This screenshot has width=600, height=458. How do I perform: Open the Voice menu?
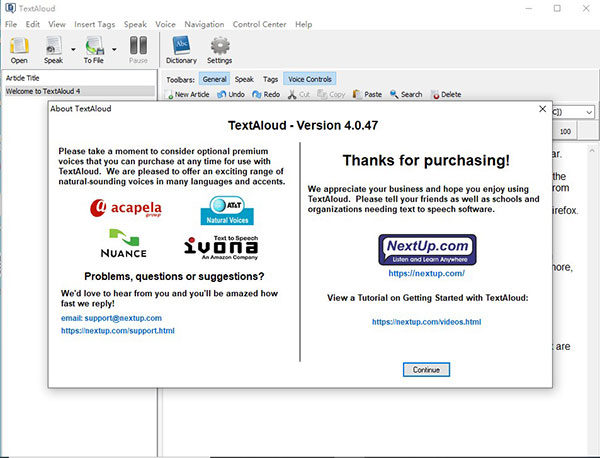pyautogui.click(x=165, y=24)
